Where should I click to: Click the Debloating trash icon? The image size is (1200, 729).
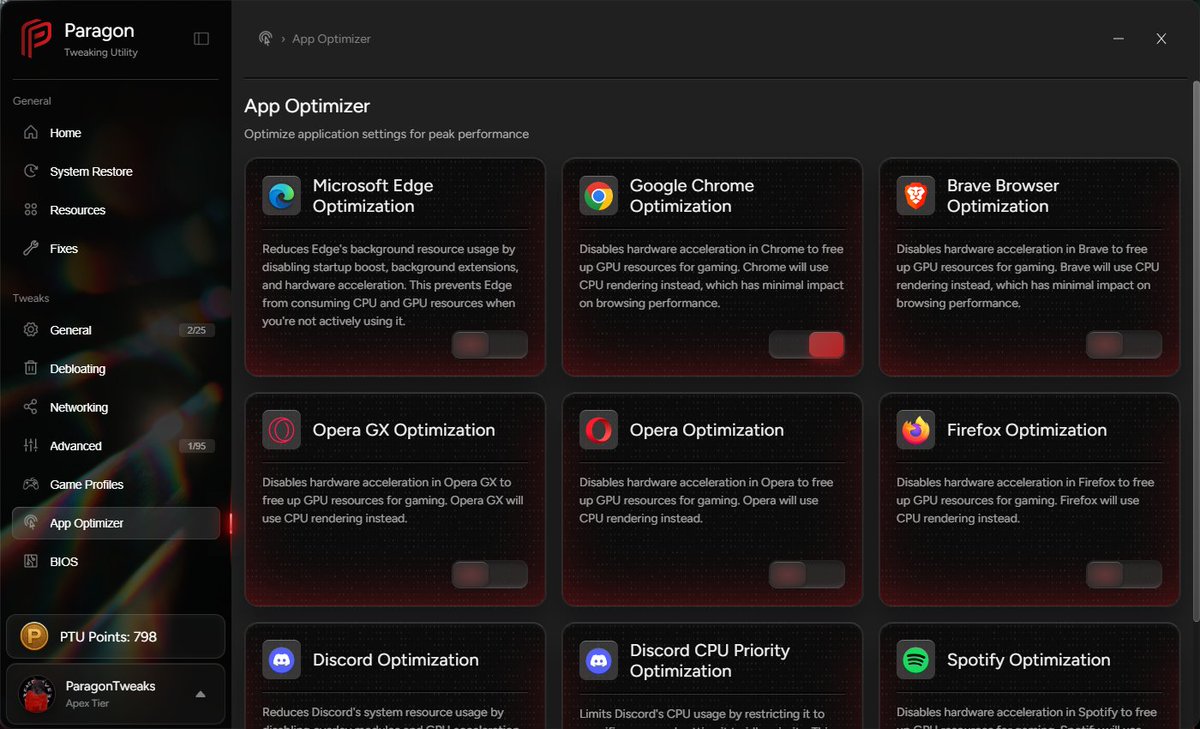point(31,368)
